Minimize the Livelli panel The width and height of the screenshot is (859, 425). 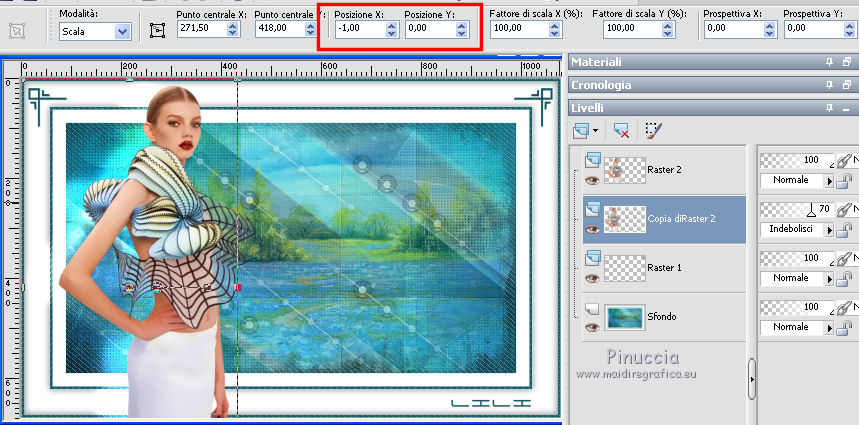coord(847,108)
